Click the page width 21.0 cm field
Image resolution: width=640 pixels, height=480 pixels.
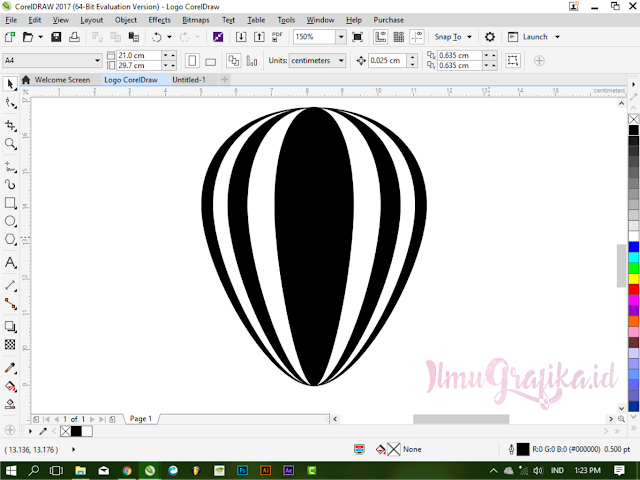point(139,55)
